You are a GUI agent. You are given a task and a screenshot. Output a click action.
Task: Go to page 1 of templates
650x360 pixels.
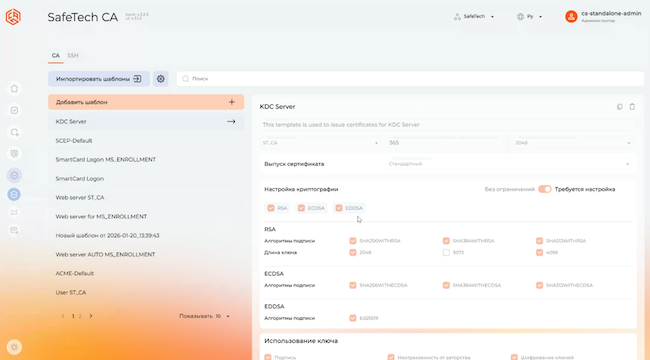73,316
